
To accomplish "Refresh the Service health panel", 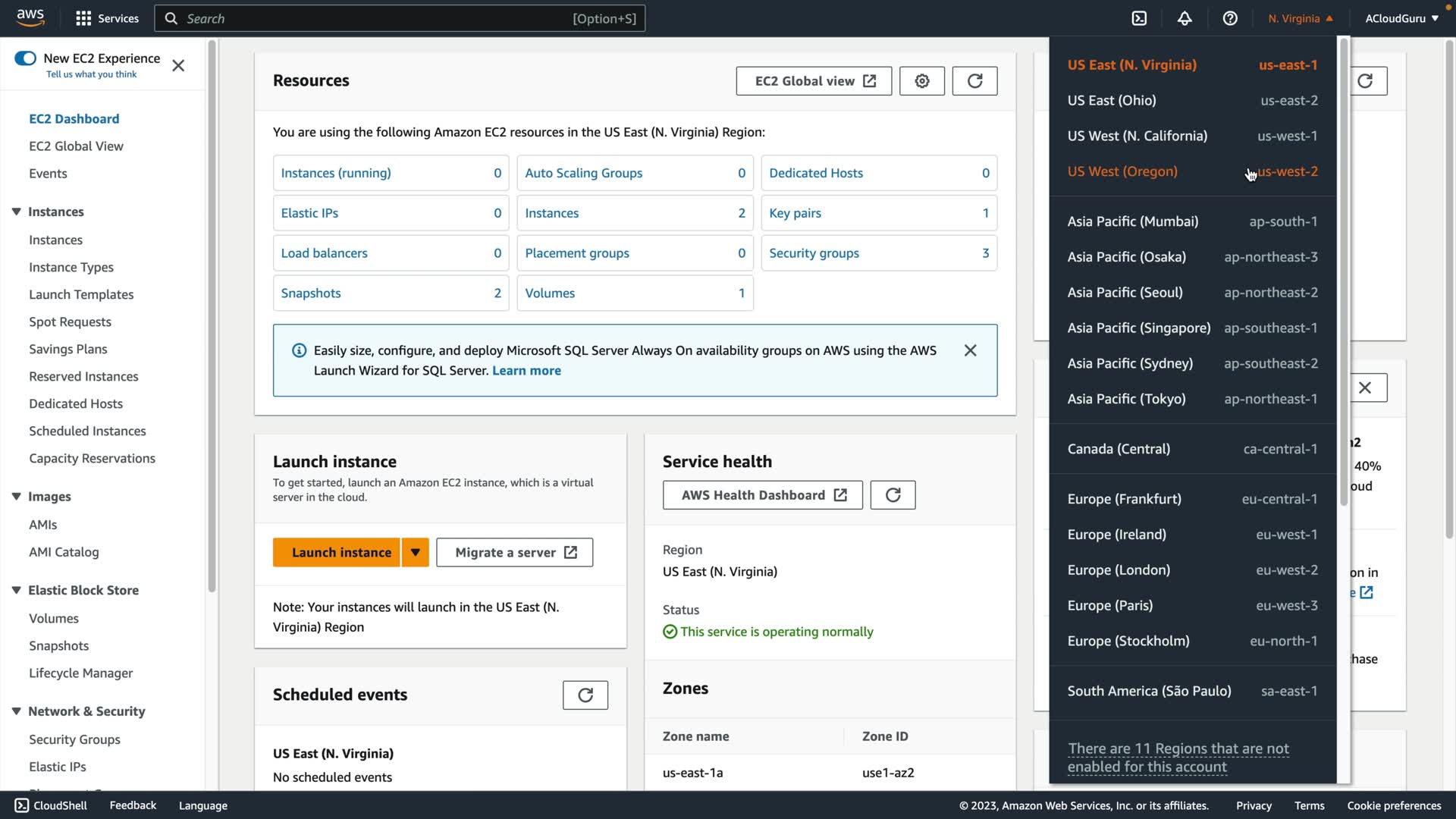I will click(893, 495).
